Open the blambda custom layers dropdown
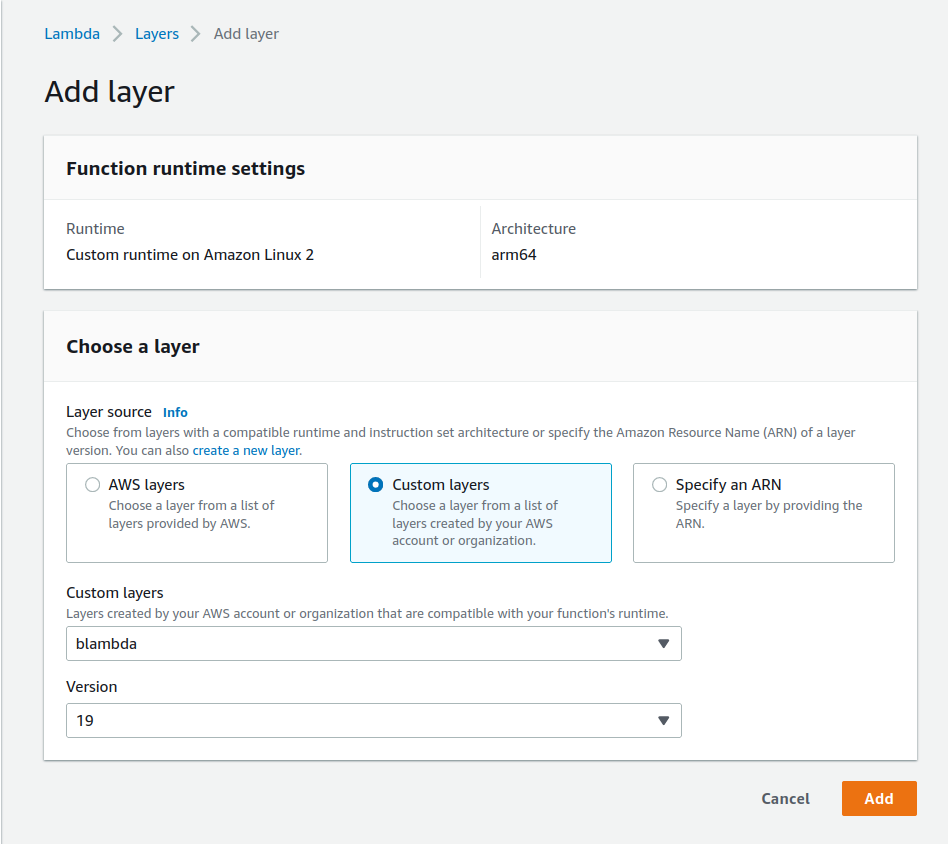948x844 pixels. click(374, 643)
